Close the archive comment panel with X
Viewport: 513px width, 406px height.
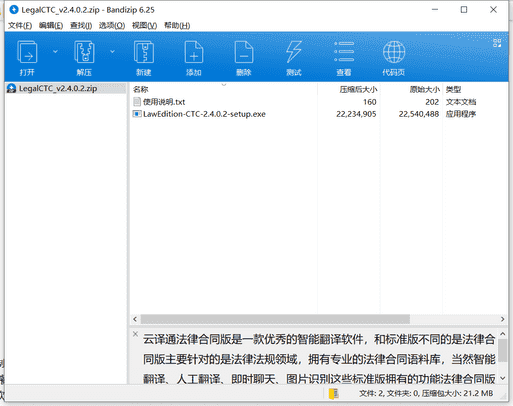pos(135,334)
